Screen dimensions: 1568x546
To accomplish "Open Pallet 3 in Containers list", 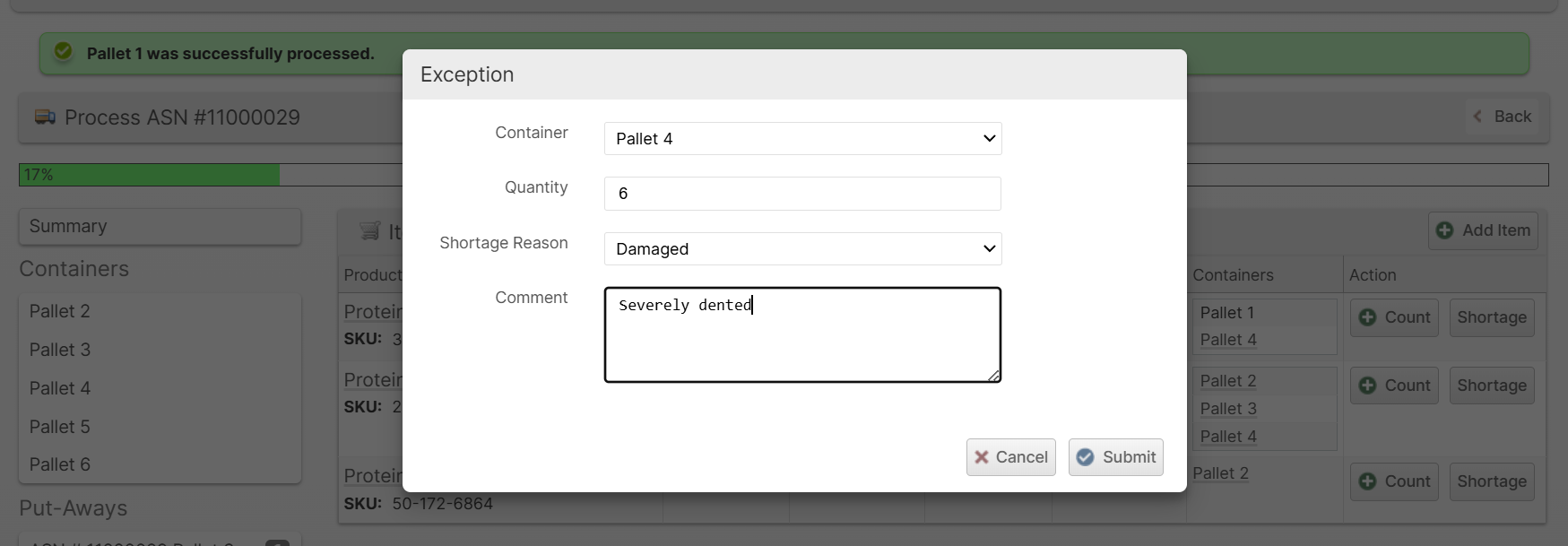I will (60, 350).
